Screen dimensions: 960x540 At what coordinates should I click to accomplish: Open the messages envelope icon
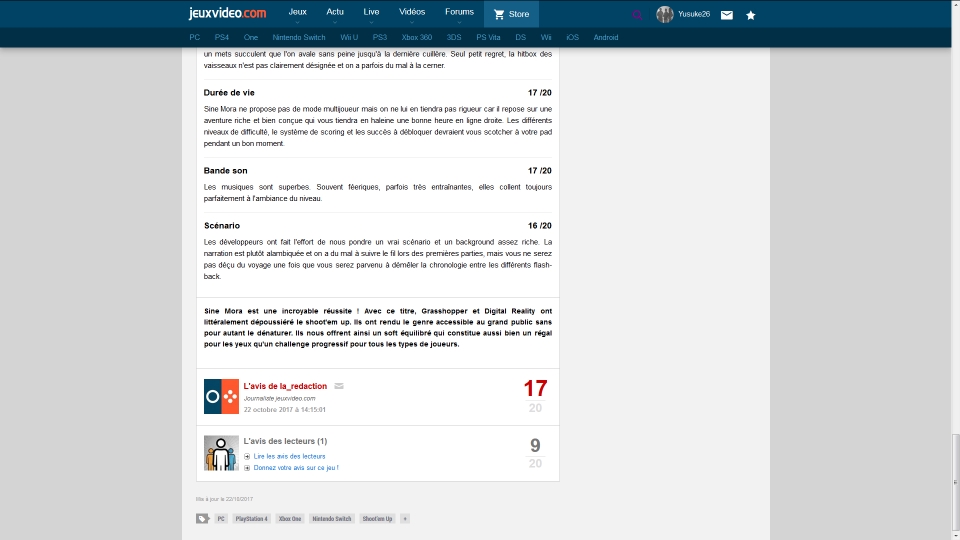point(727,15)
